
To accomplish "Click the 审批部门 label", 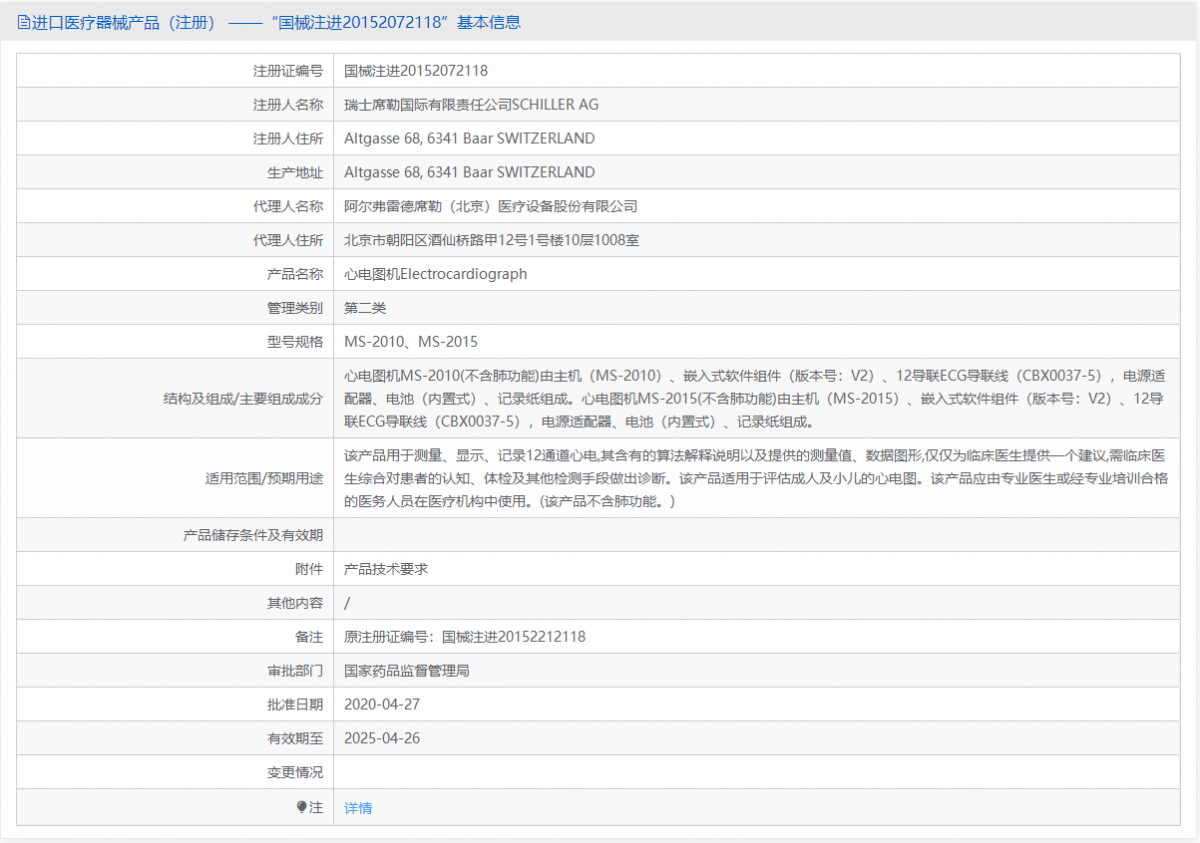I will [x=295, y=670].
